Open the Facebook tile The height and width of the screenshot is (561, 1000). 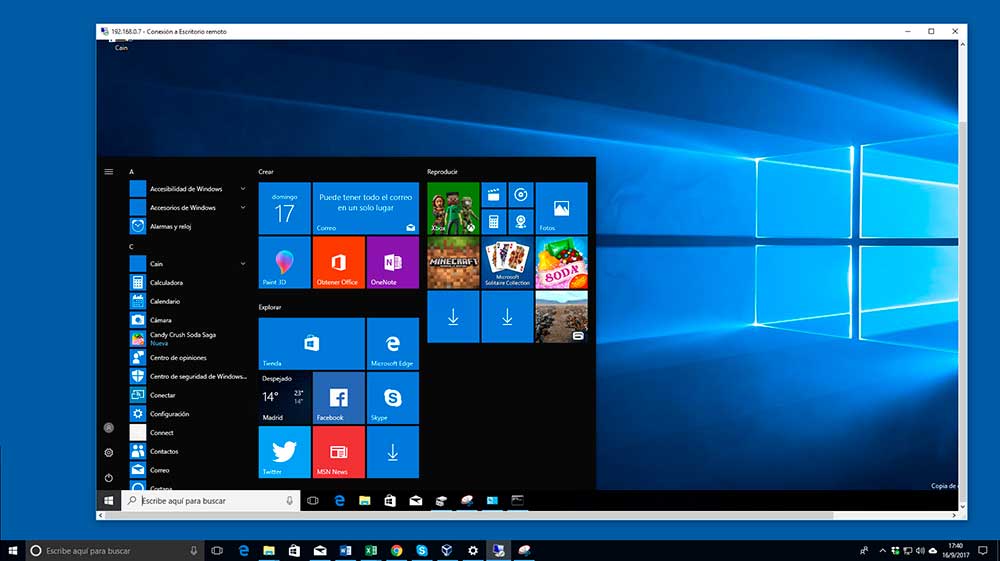pos(339,398)
